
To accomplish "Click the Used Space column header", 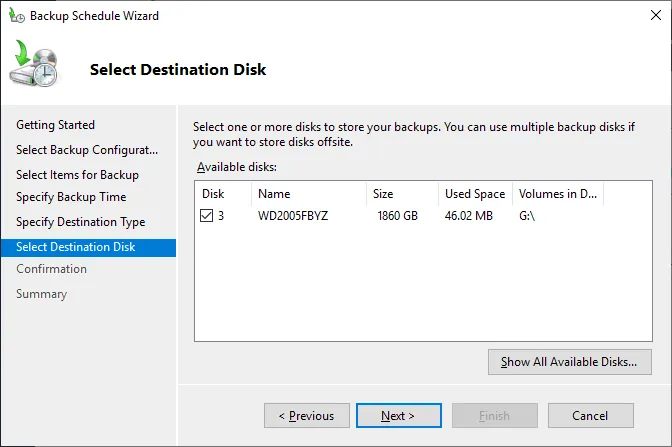I will point(474,194).
